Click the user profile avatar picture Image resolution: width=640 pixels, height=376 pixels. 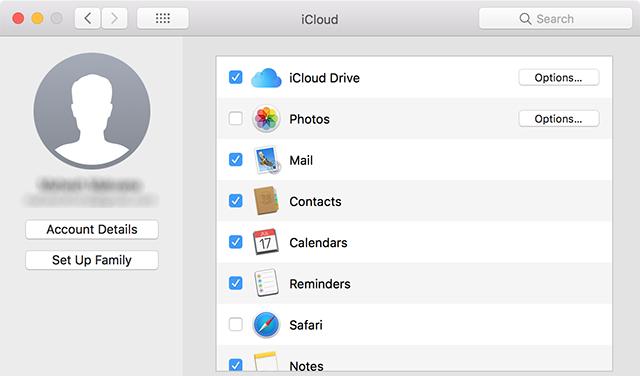[92, 111]
